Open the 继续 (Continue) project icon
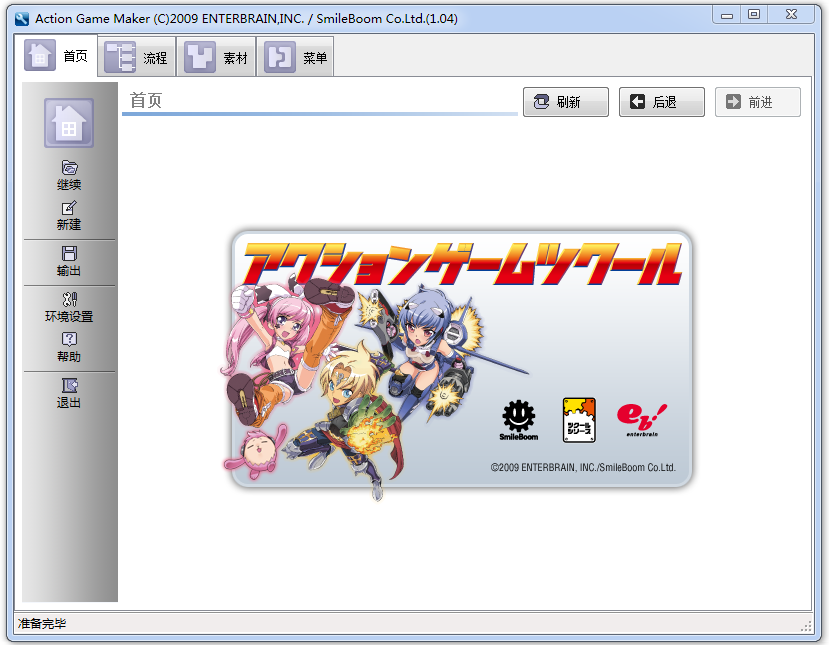The image size is (829, 645). (69, 168)
